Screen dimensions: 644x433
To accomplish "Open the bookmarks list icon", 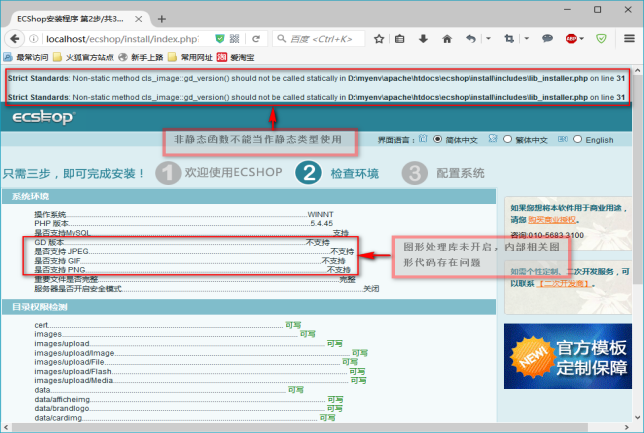I will click(x=400, y=39).
